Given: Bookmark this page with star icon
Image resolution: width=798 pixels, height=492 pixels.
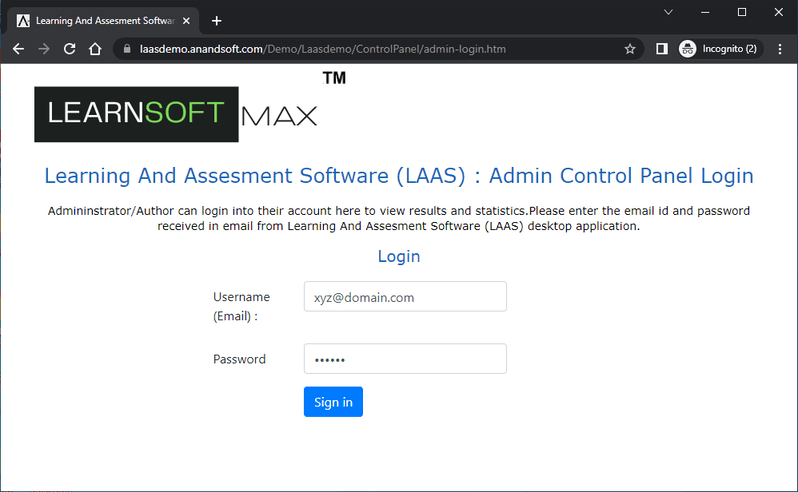Looking at the screenshot, I should (630, 49).
